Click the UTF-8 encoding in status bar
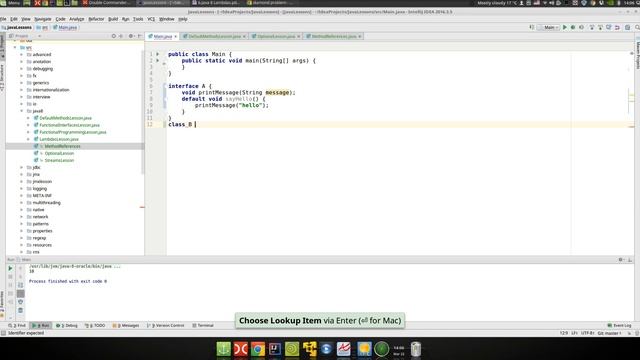 click(587, 333)
